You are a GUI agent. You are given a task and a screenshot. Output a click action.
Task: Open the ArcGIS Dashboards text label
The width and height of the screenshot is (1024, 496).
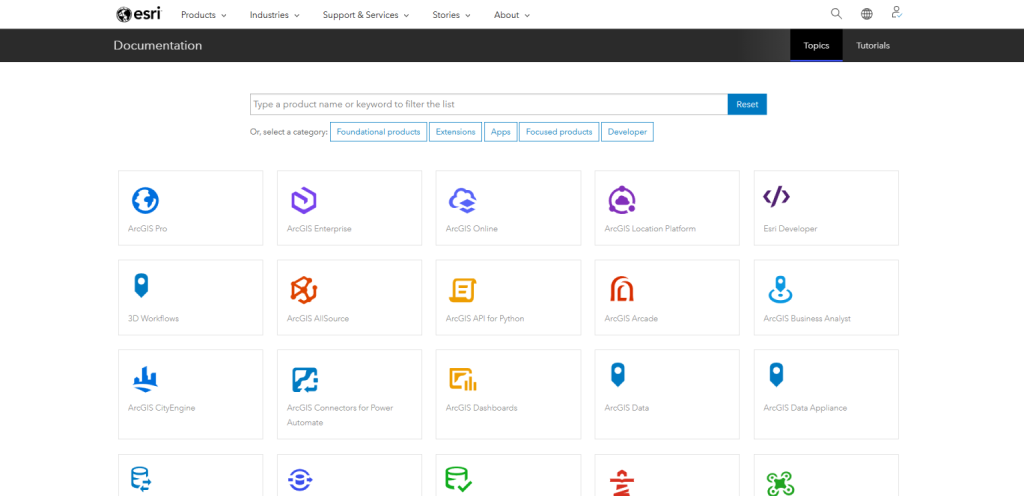(481, 408)
